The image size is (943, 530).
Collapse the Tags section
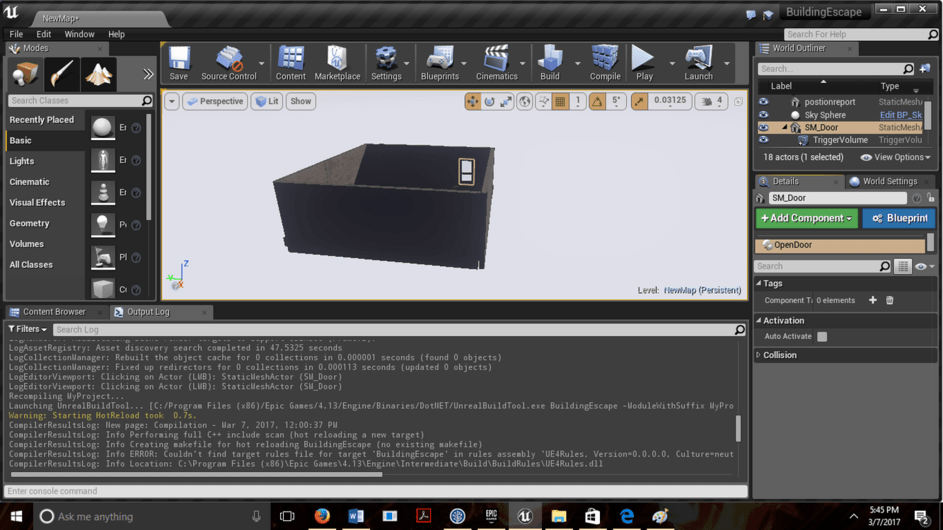(x=758, y=283)
